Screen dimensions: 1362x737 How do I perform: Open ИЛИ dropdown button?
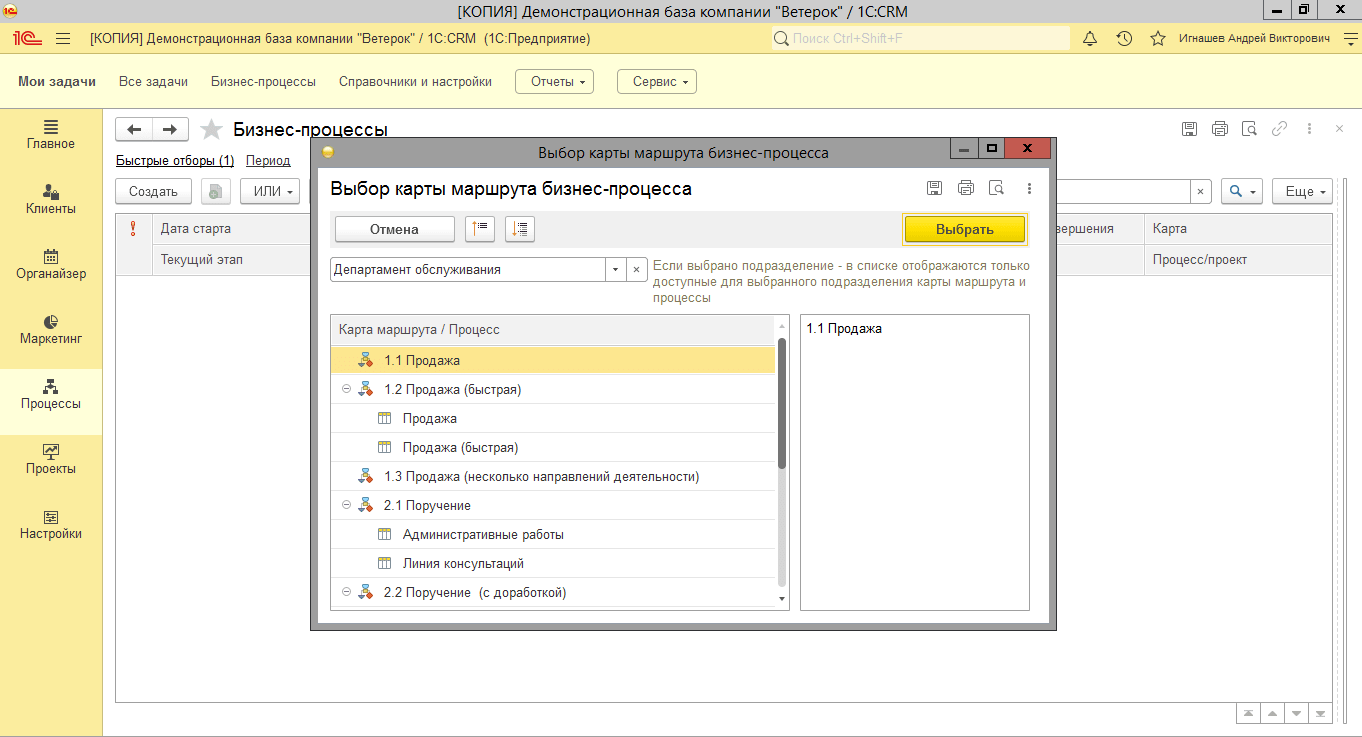tap(270, 191)
